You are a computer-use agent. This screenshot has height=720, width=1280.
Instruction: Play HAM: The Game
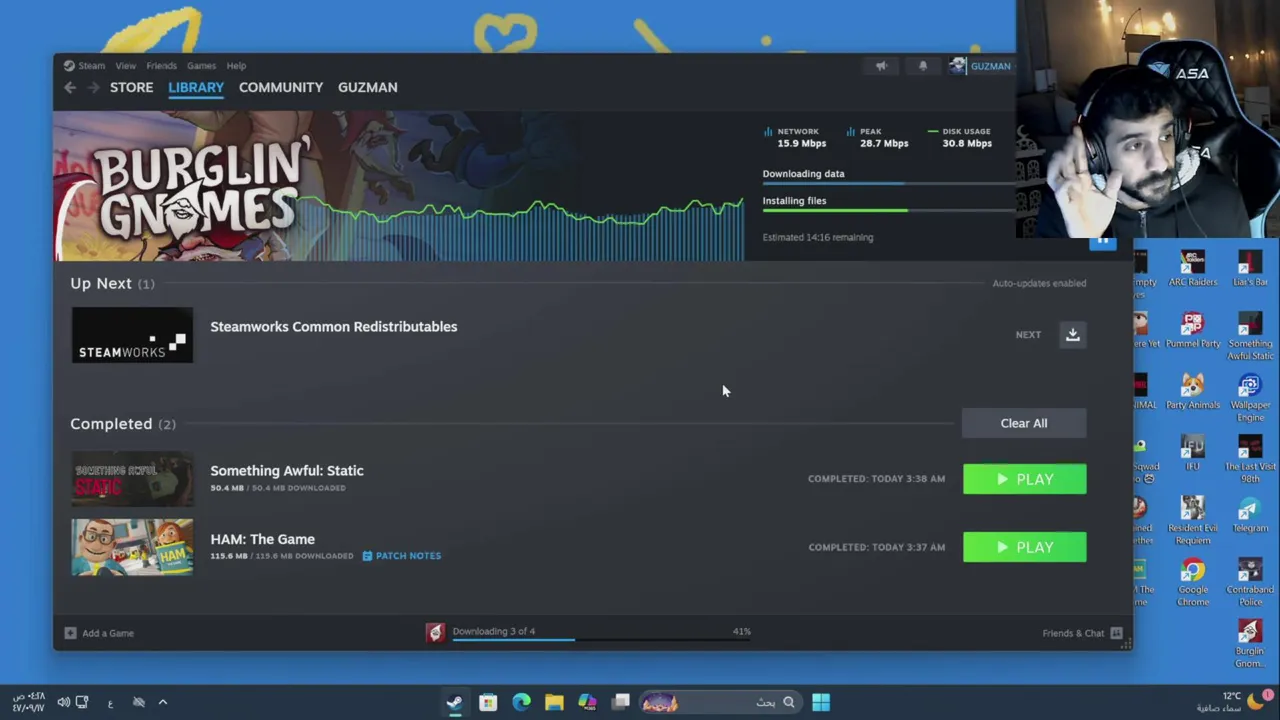point(1024,547)
